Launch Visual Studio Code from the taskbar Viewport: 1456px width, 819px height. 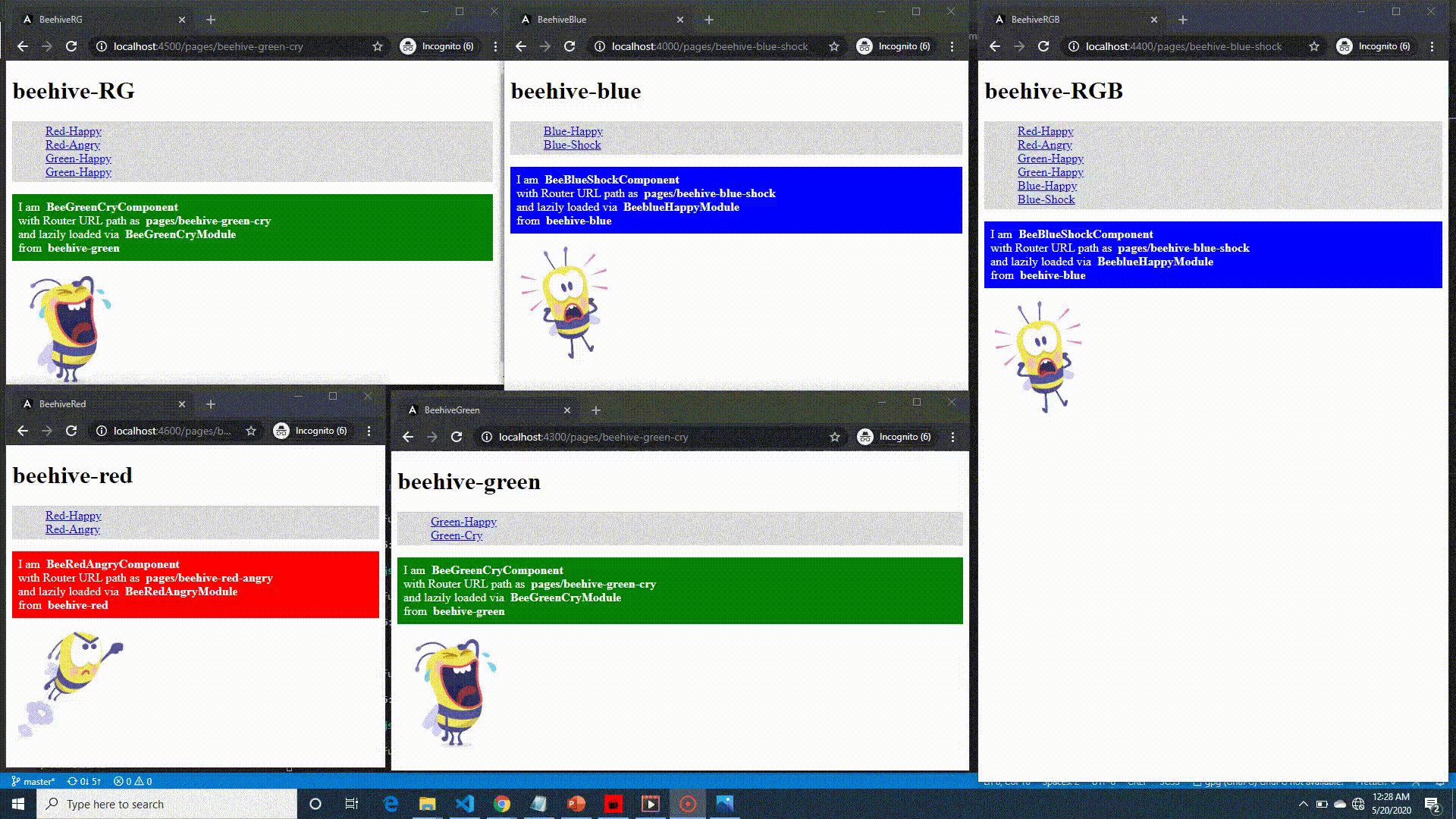(x=464, y=804)
